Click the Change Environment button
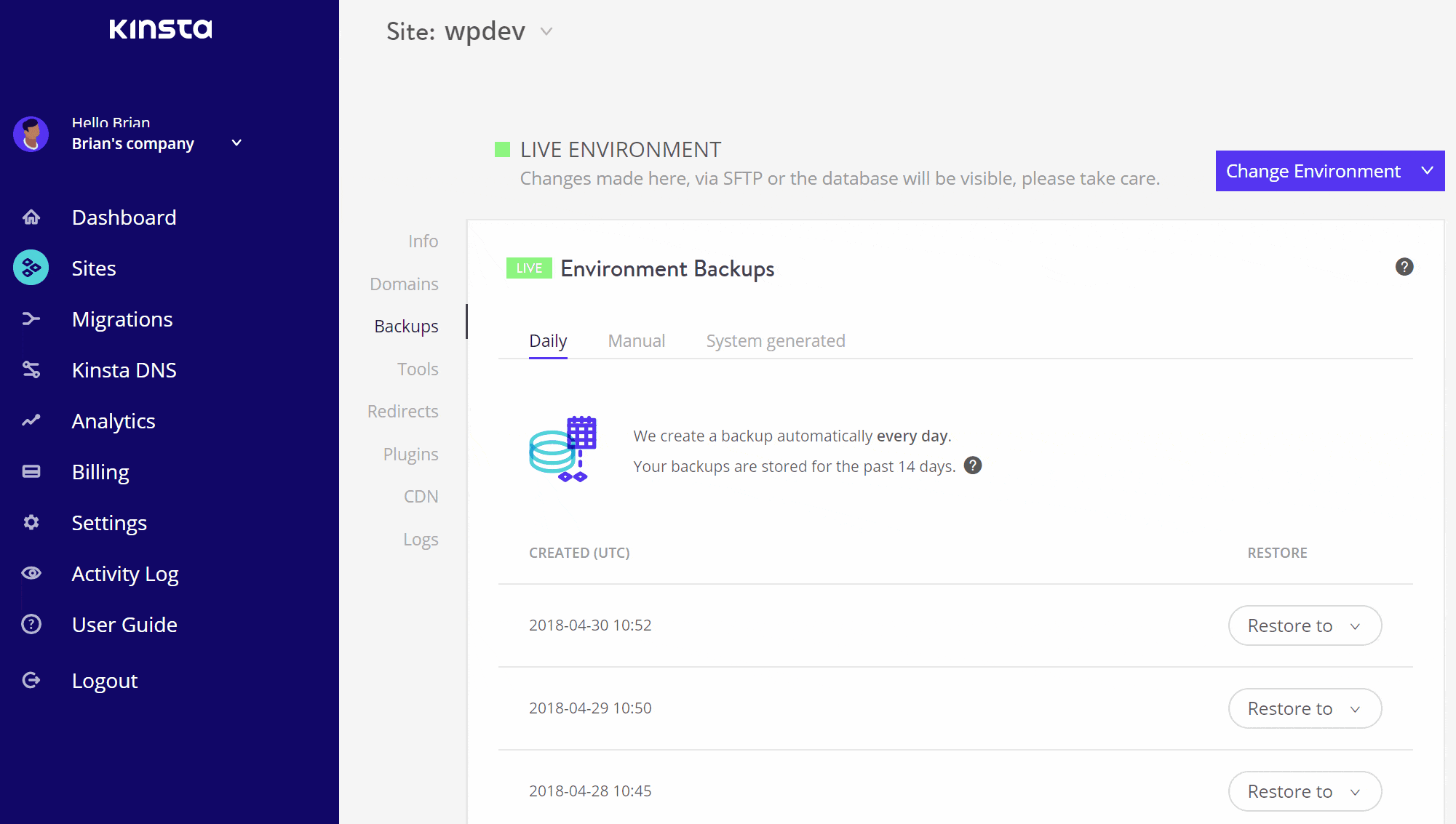The width and height of the screenshot is (1456, 824). 1329,171
